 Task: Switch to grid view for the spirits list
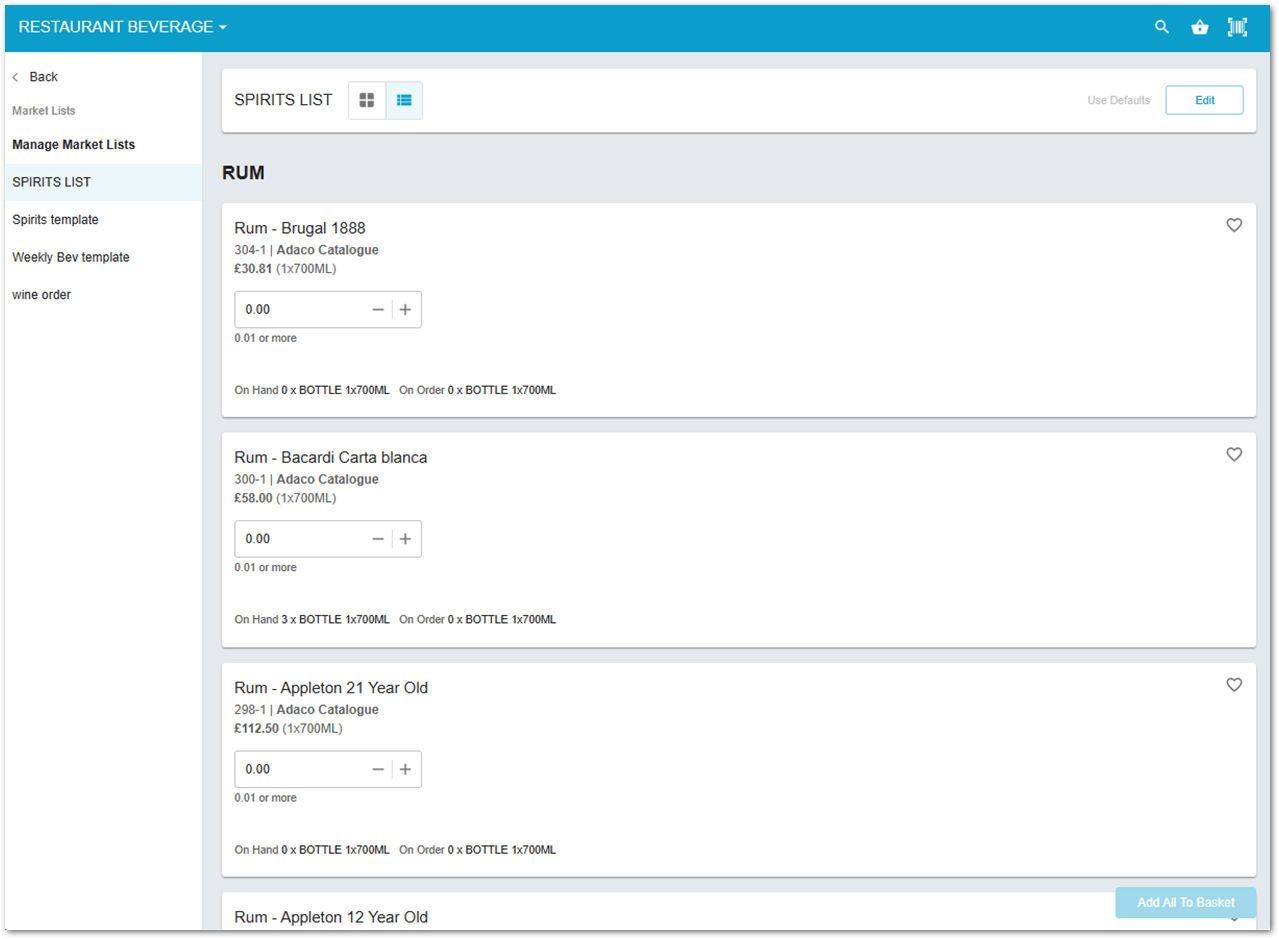[367, 100]
